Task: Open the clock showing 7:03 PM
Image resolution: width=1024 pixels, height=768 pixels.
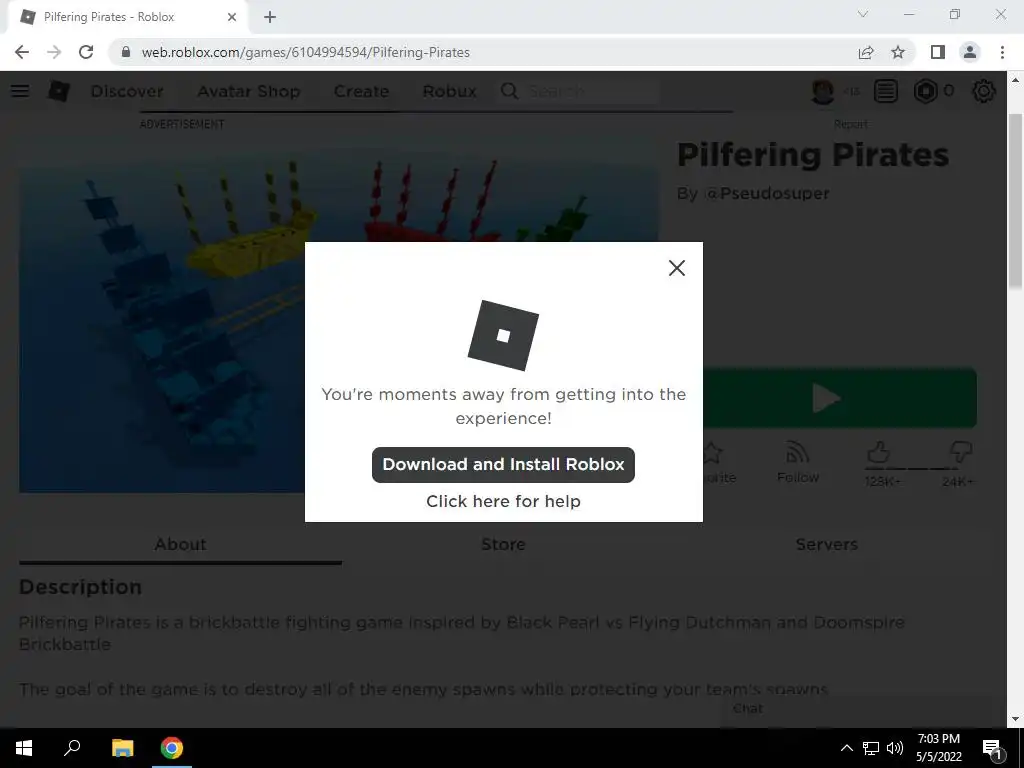Action: click(x=938, y=748)
